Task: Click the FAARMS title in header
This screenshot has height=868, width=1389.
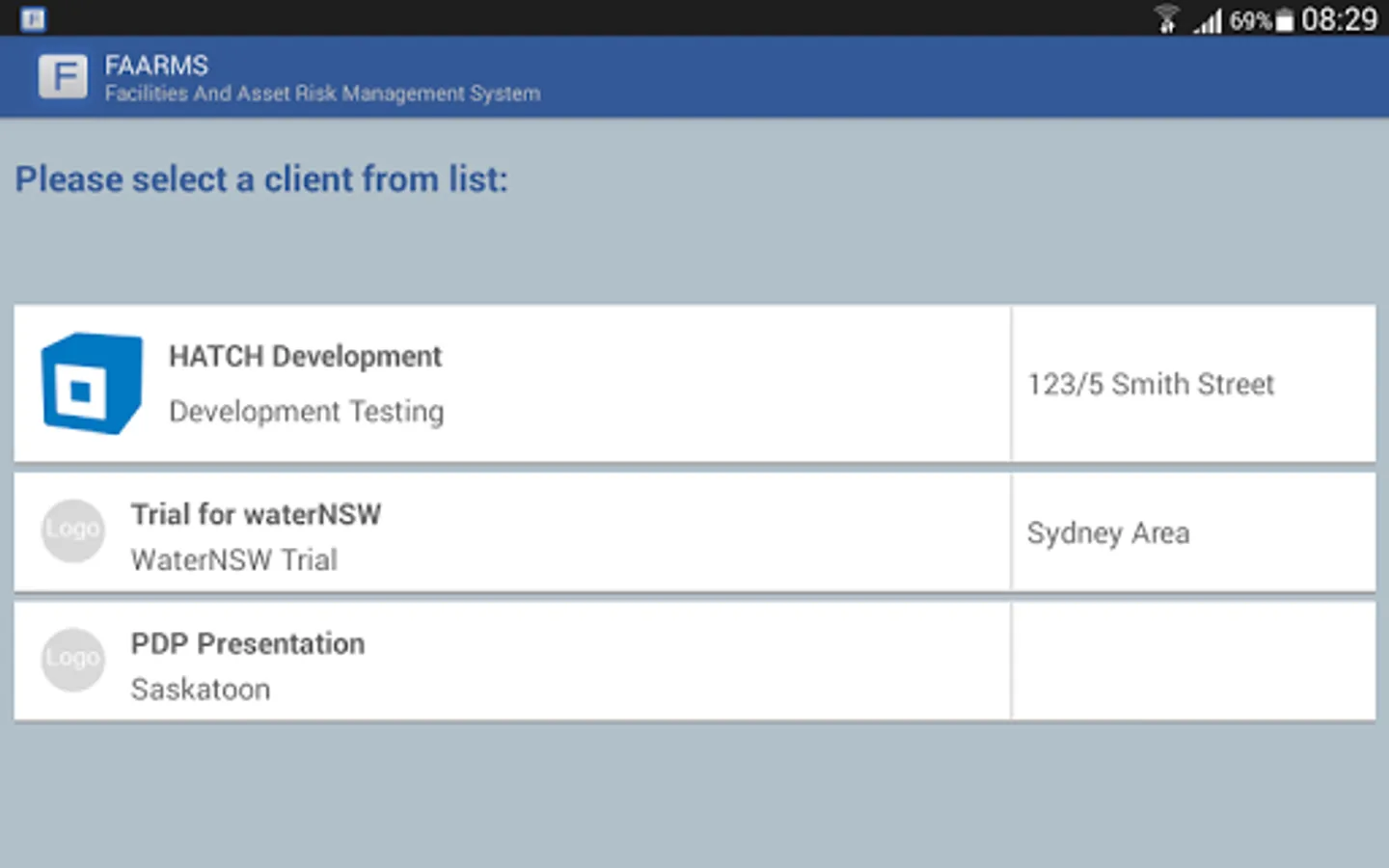Action: [156, 65]
